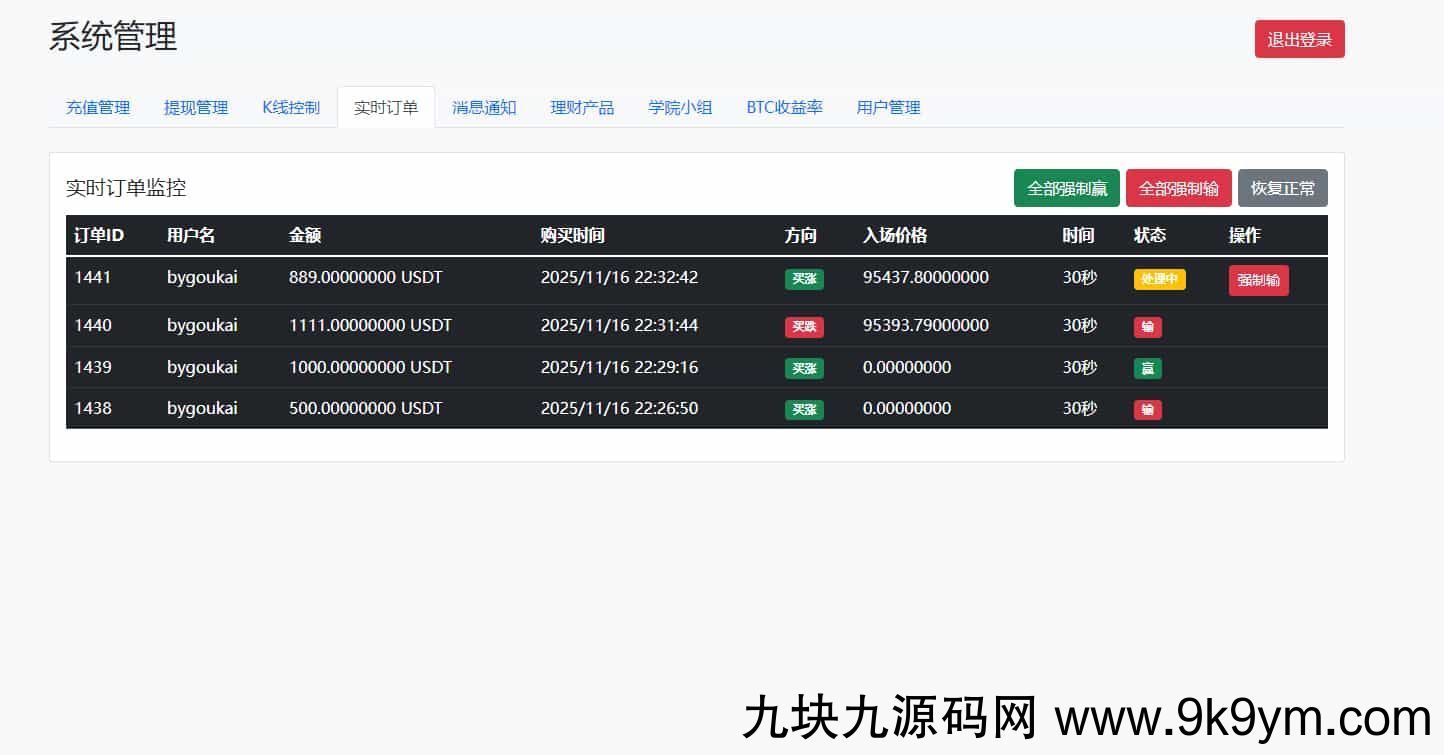
Task: View the BTC收益率 tab
Action: tap(784, 107)
